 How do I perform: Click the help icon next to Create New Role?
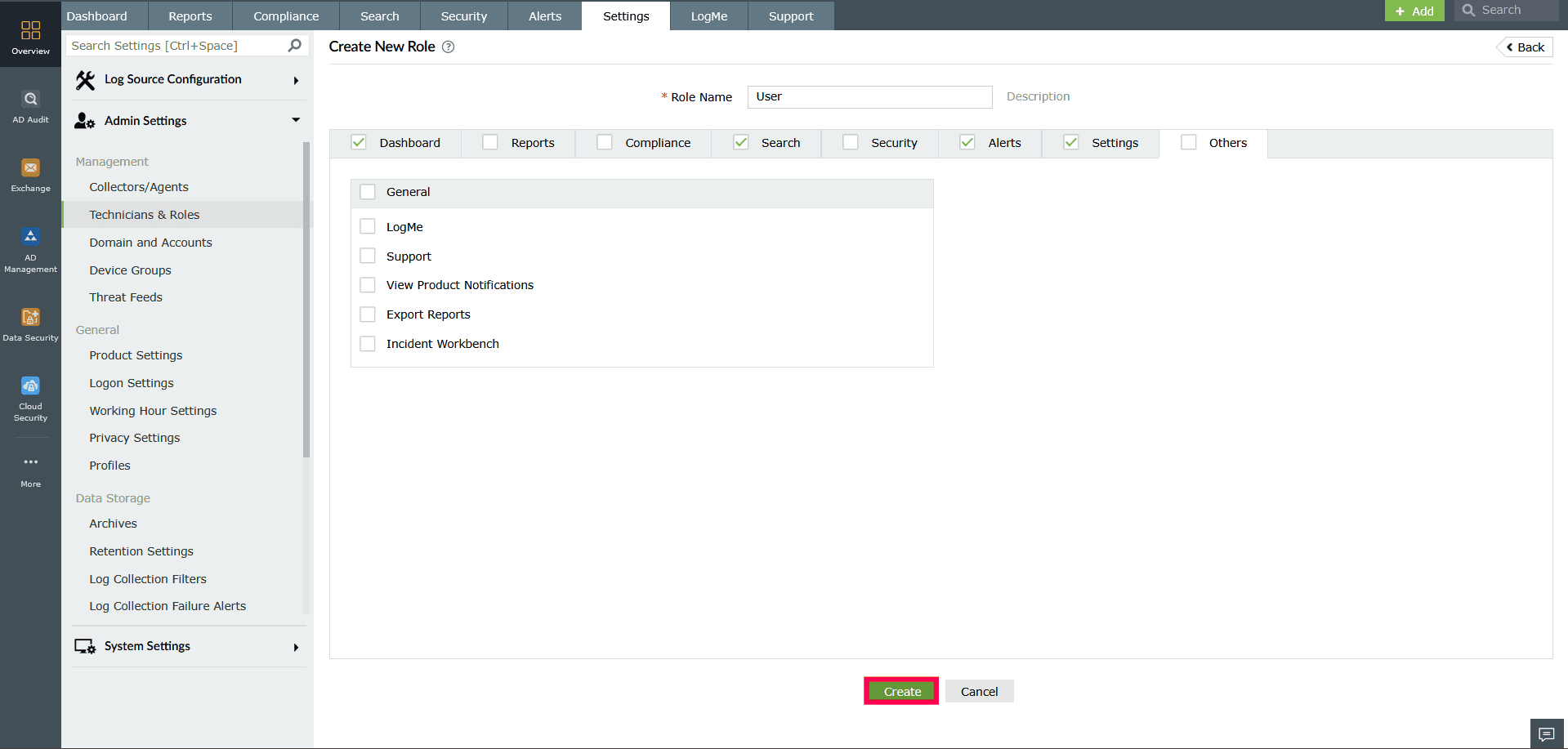click(448, 47)
